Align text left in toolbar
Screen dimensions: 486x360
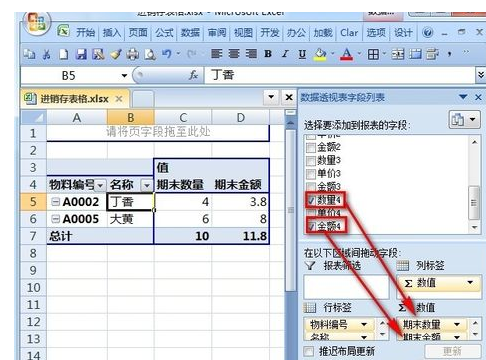point(217,53)
